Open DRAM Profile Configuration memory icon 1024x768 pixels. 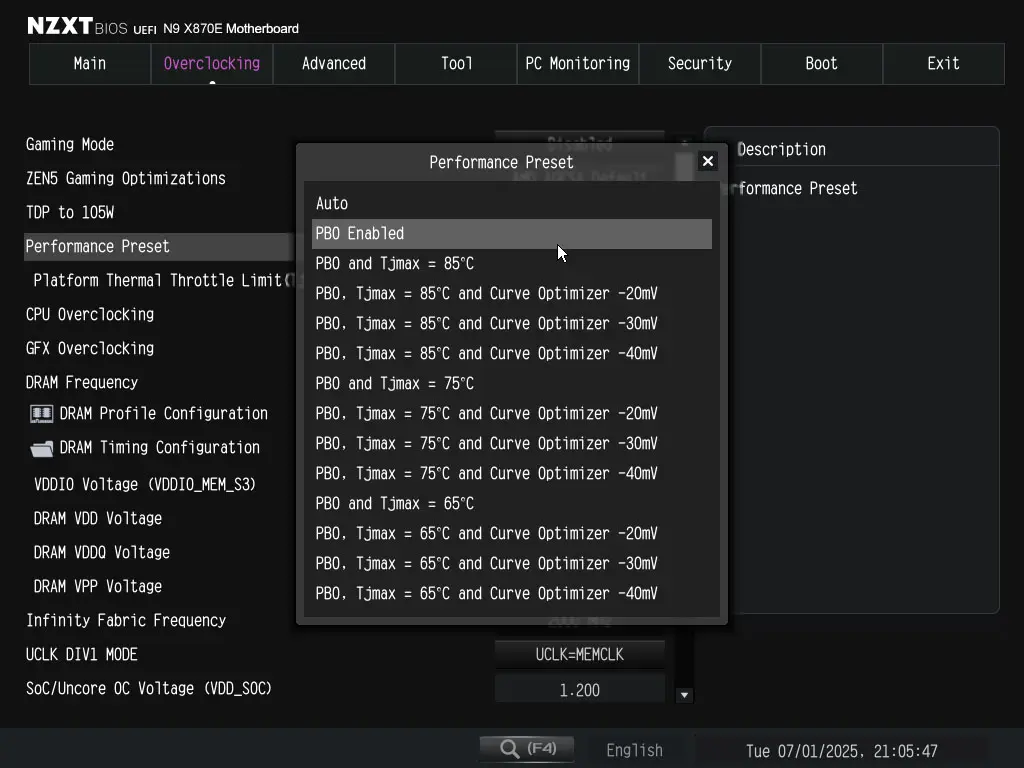(41, 414)
